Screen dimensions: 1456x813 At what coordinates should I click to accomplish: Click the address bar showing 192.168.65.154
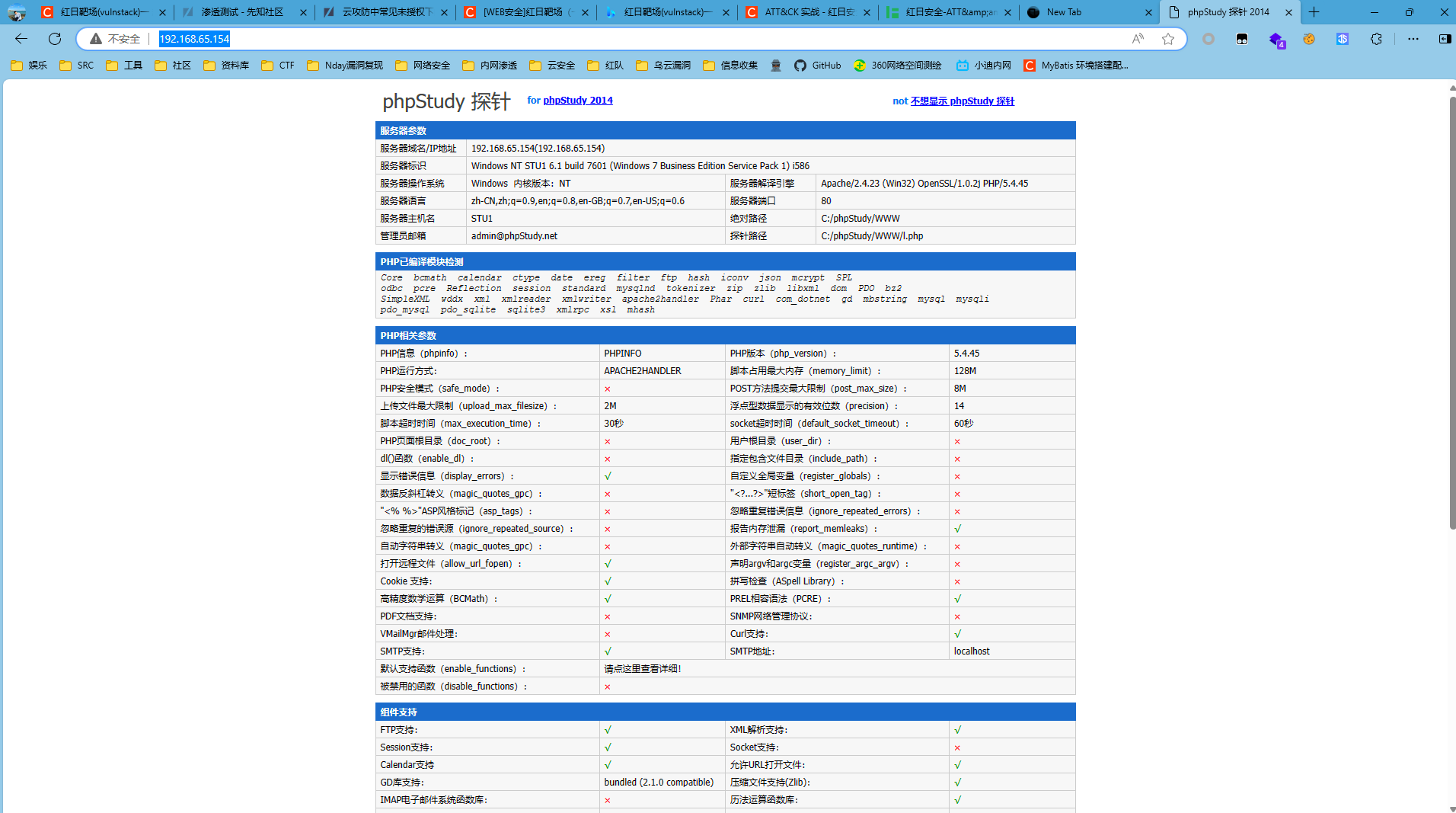(x=609, y=39)
